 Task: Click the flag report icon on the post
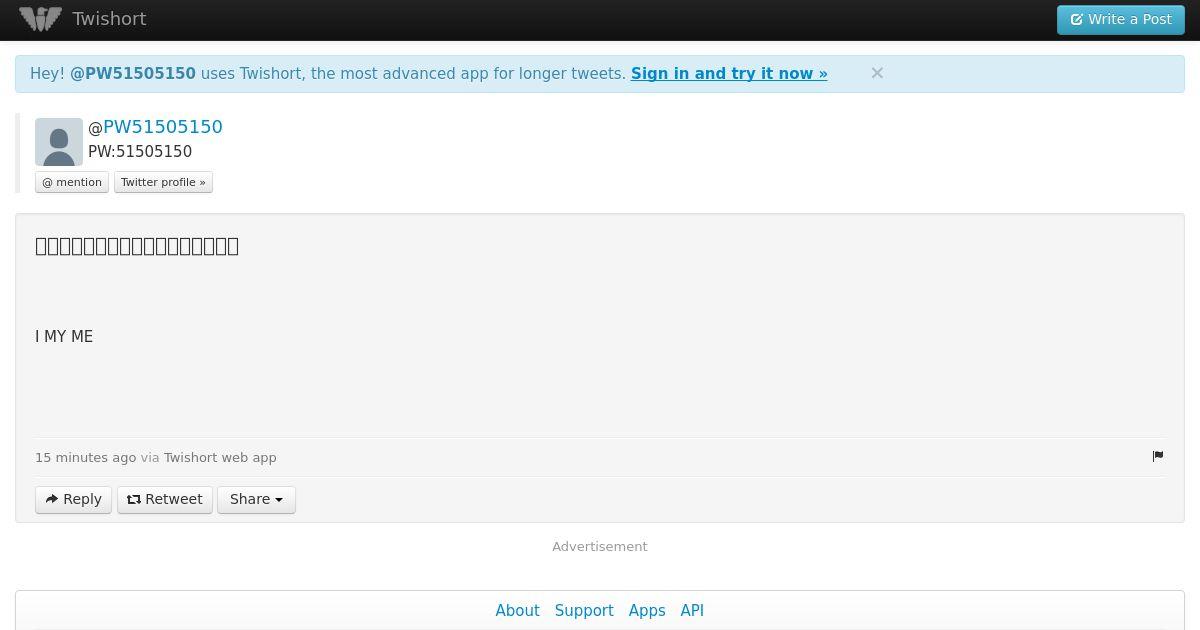click(1158, 456)
